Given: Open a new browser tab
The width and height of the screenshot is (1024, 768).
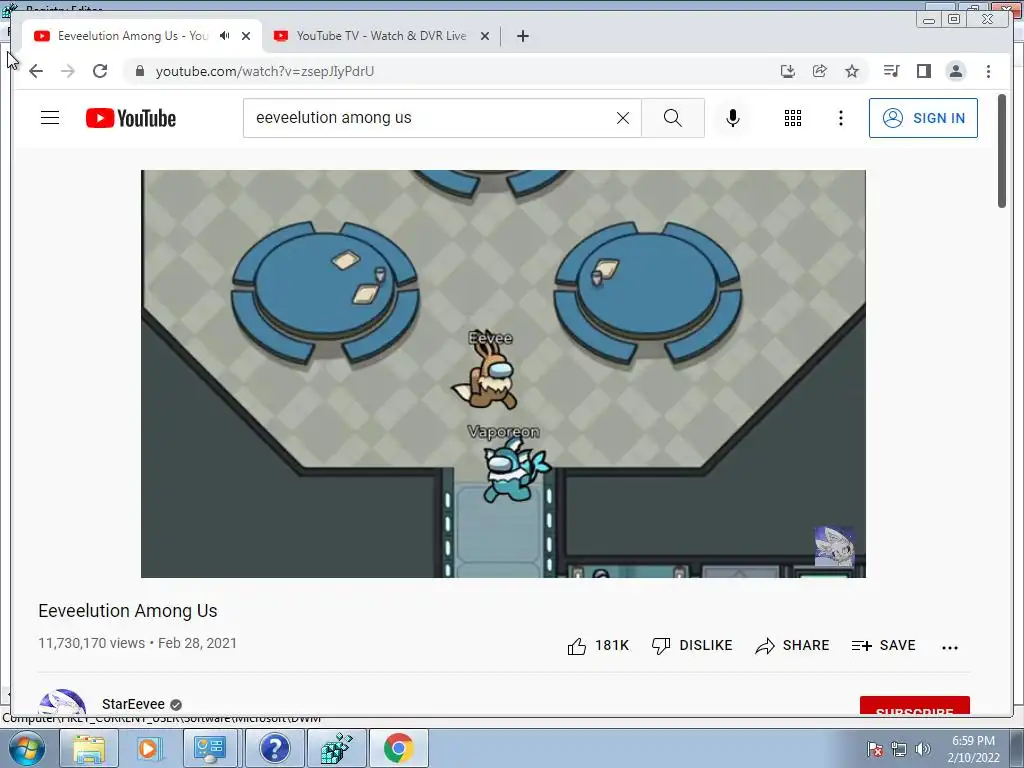Looking at the screenshot, I should tap(522, 36).
